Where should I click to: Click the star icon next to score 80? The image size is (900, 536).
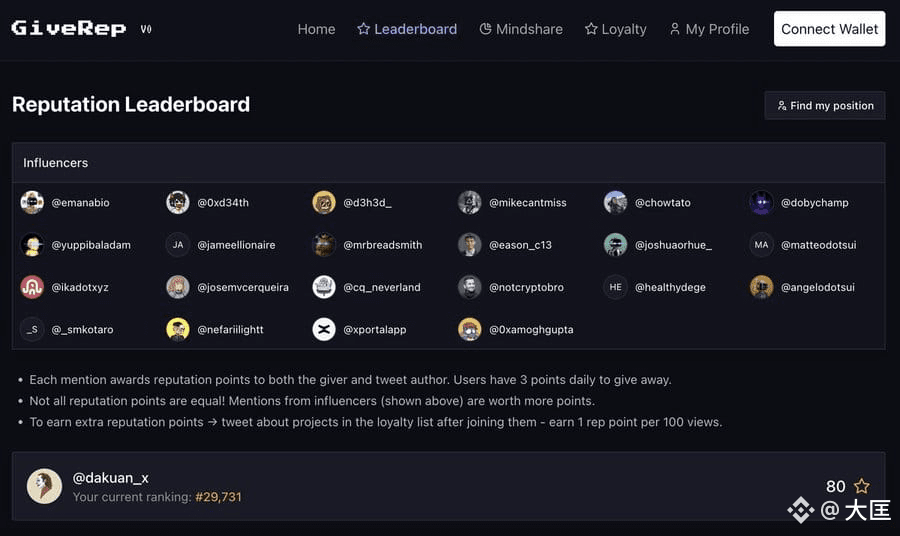tap(862, 486)
